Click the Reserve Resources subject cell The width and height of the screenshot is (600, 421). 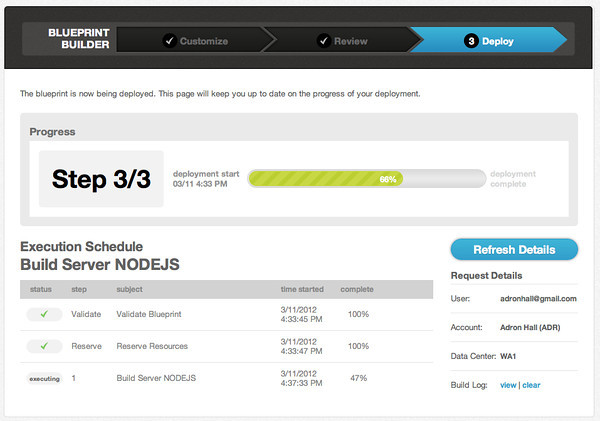[x=152, y=346]
